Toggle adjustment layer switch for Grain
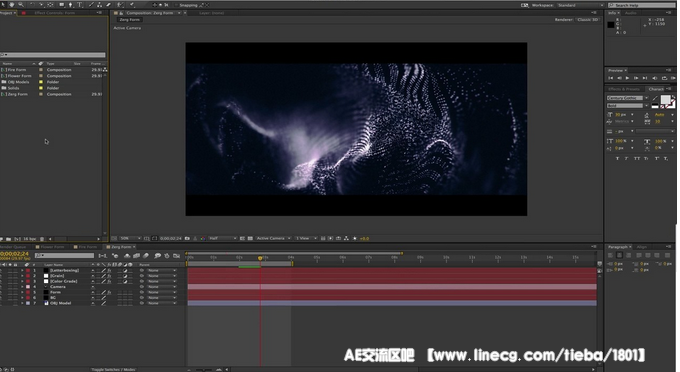The image size is (680, 372). pyautogui.click(x=125, y=276)
